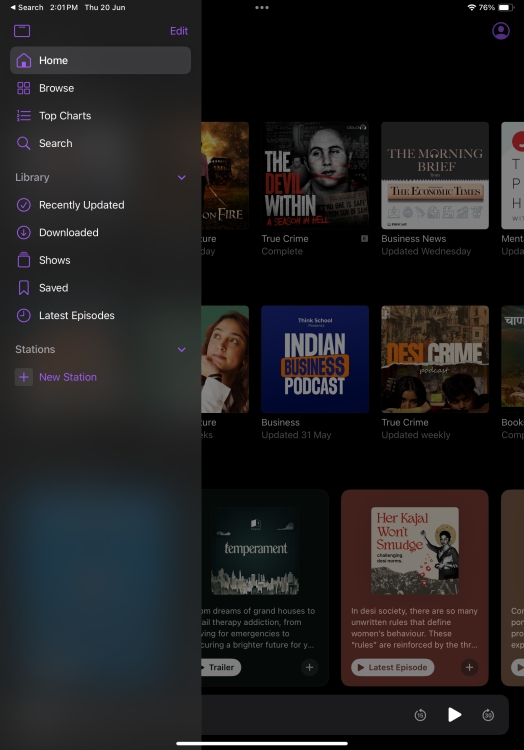This screenshot has height=750, width=524.
Task: Skip forward 30 seconds
Action: click(x=488, y=715)
